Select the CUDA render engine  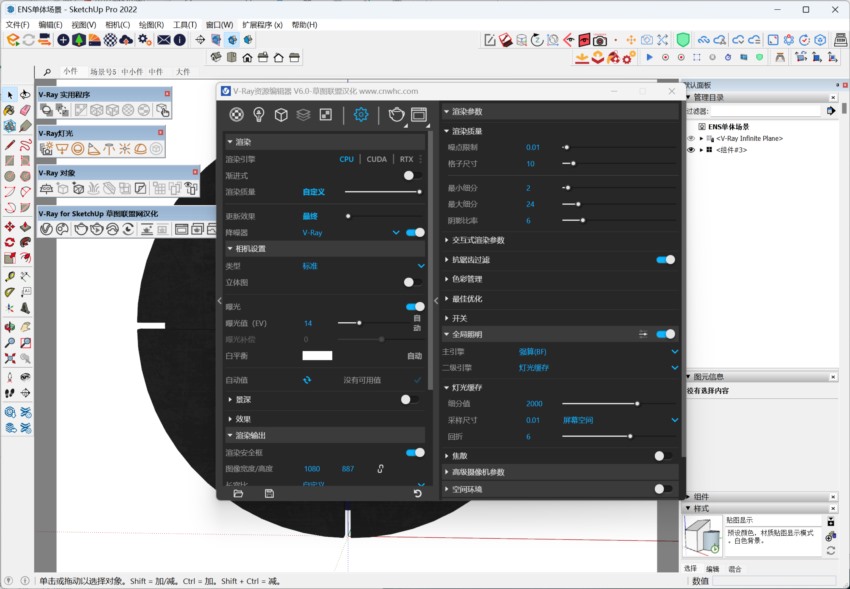click(376, 159)
